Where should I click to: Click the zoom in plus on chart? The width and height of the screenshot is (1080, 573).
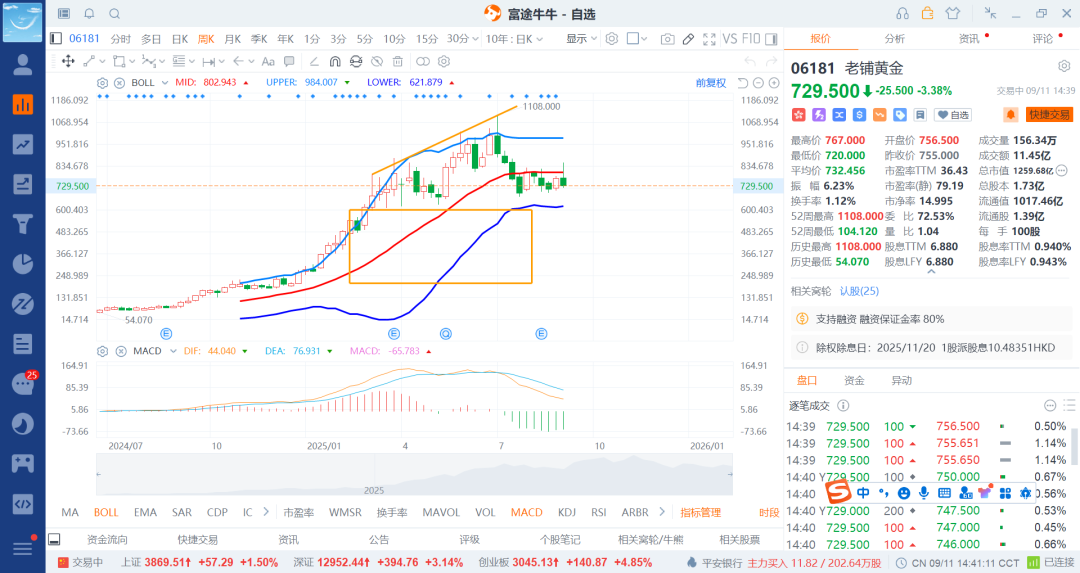pos(774,83)
